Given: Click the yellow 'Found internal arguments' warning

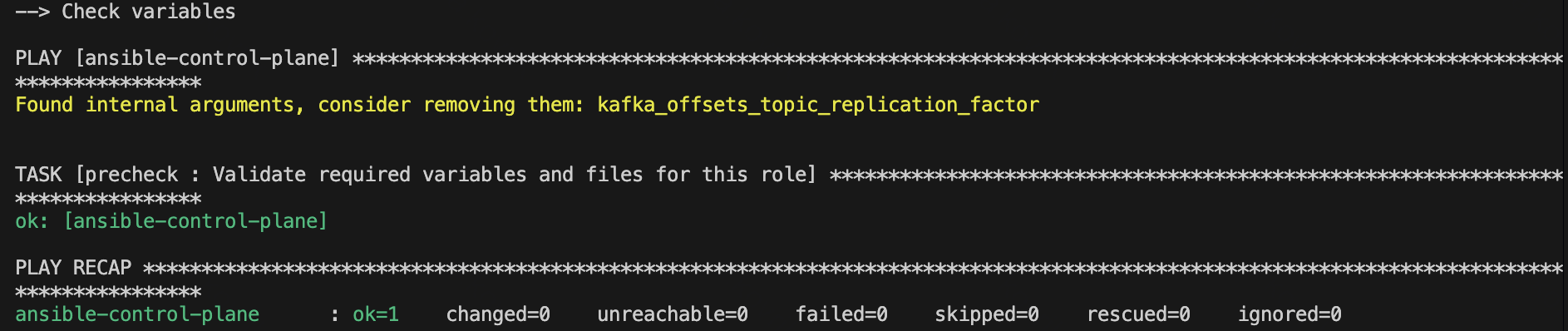Looking at the screenshot, I should pyautogui.click(x=527, y=105).
